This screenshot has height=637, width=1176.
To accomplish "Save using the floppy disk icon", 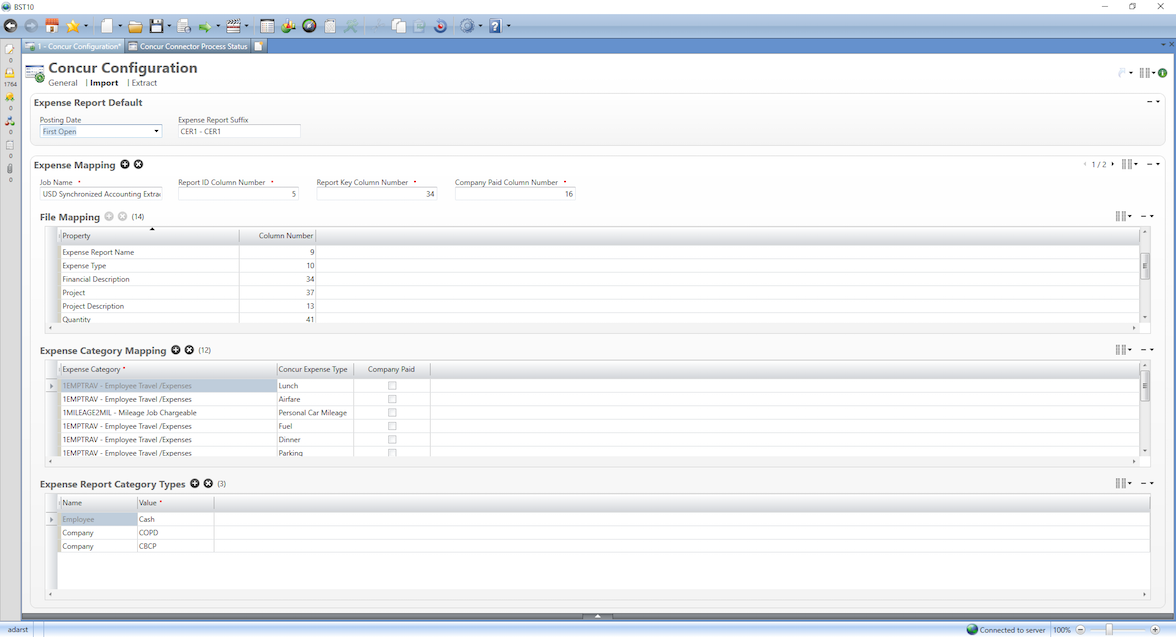I will tap(156, 26).
